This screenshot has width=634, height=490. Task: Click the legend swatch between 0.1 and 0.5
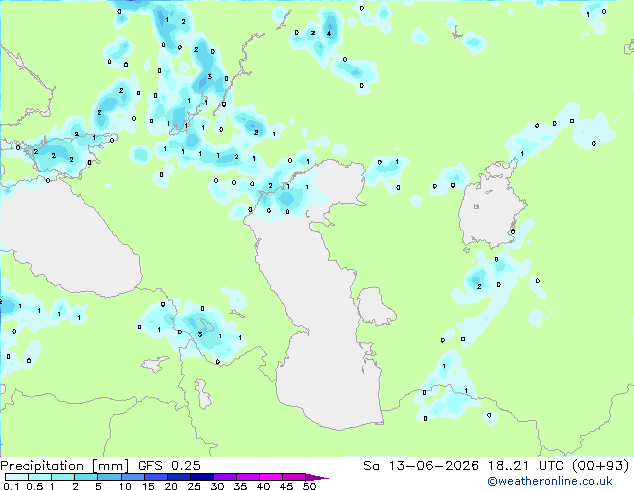[x=17, y=477]
